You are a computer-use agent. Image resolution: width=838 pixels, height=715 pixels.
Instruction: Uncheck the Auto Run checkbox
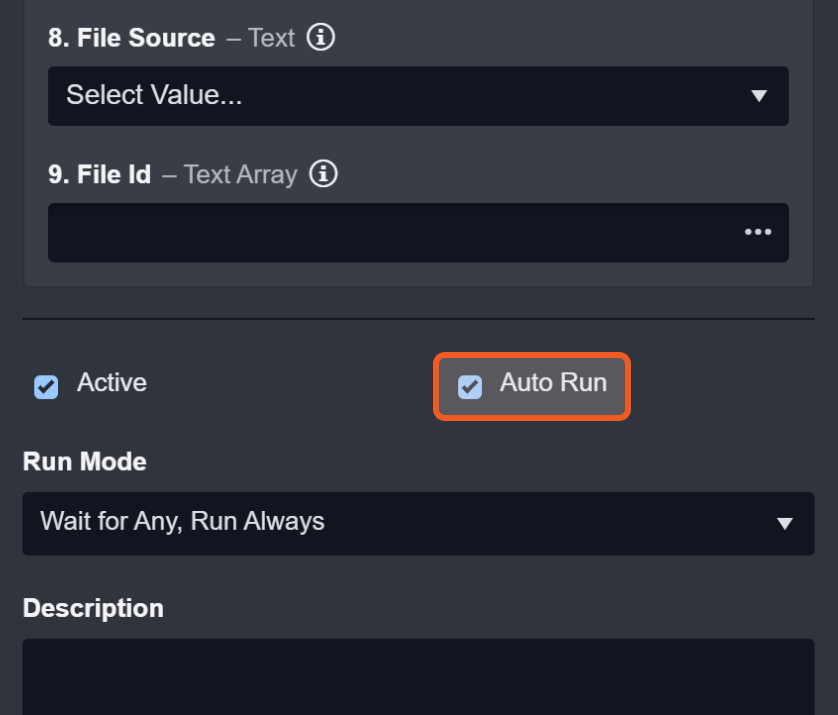(x=469, y=386)
